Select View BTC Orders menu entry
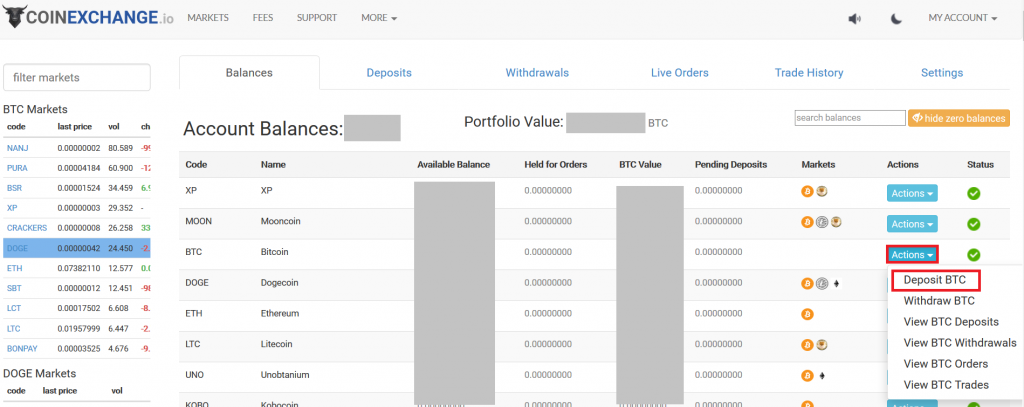1024x407 pixels. point(946,363)
